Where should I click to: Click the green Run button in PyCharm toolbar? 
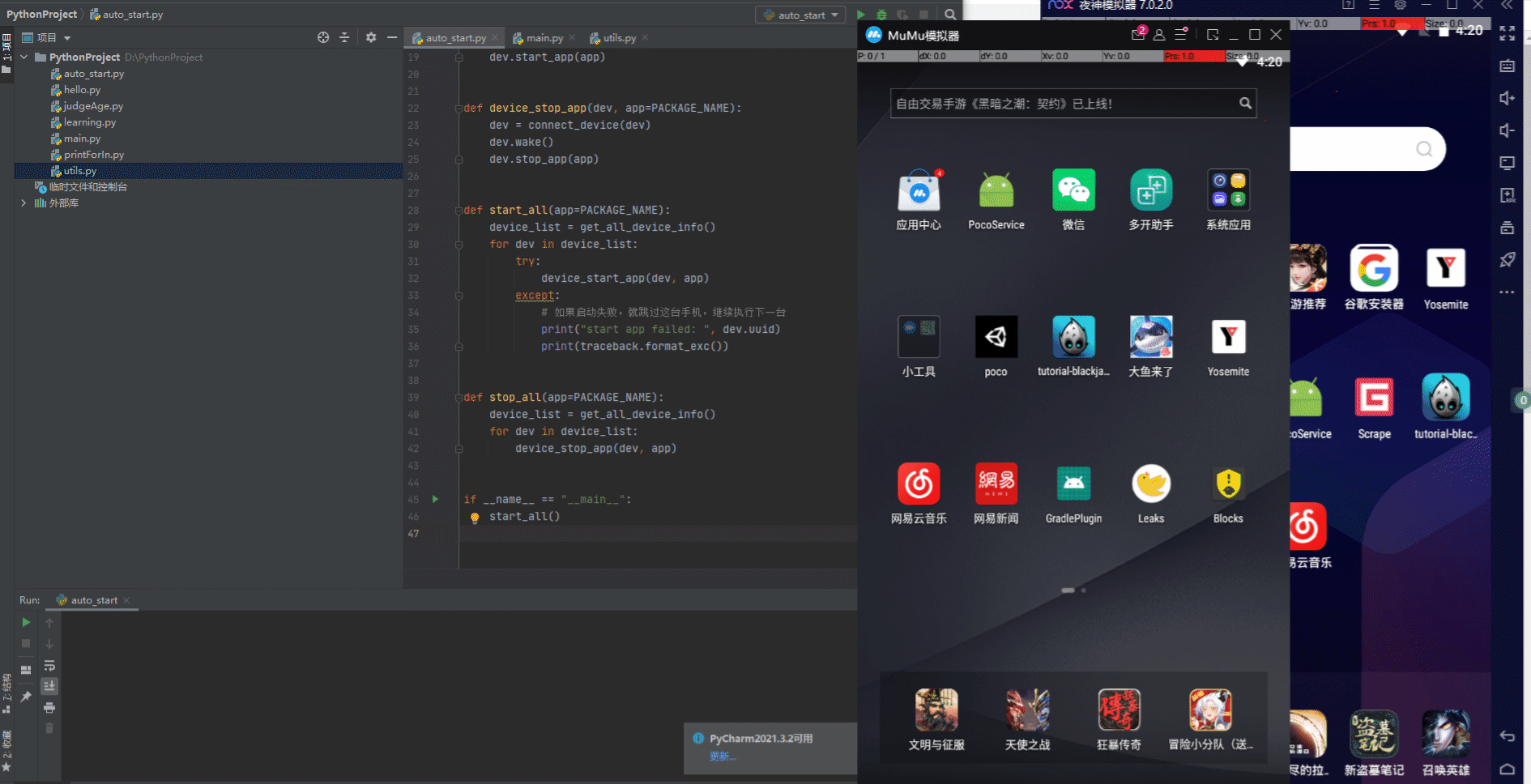[x=861, y=15]
